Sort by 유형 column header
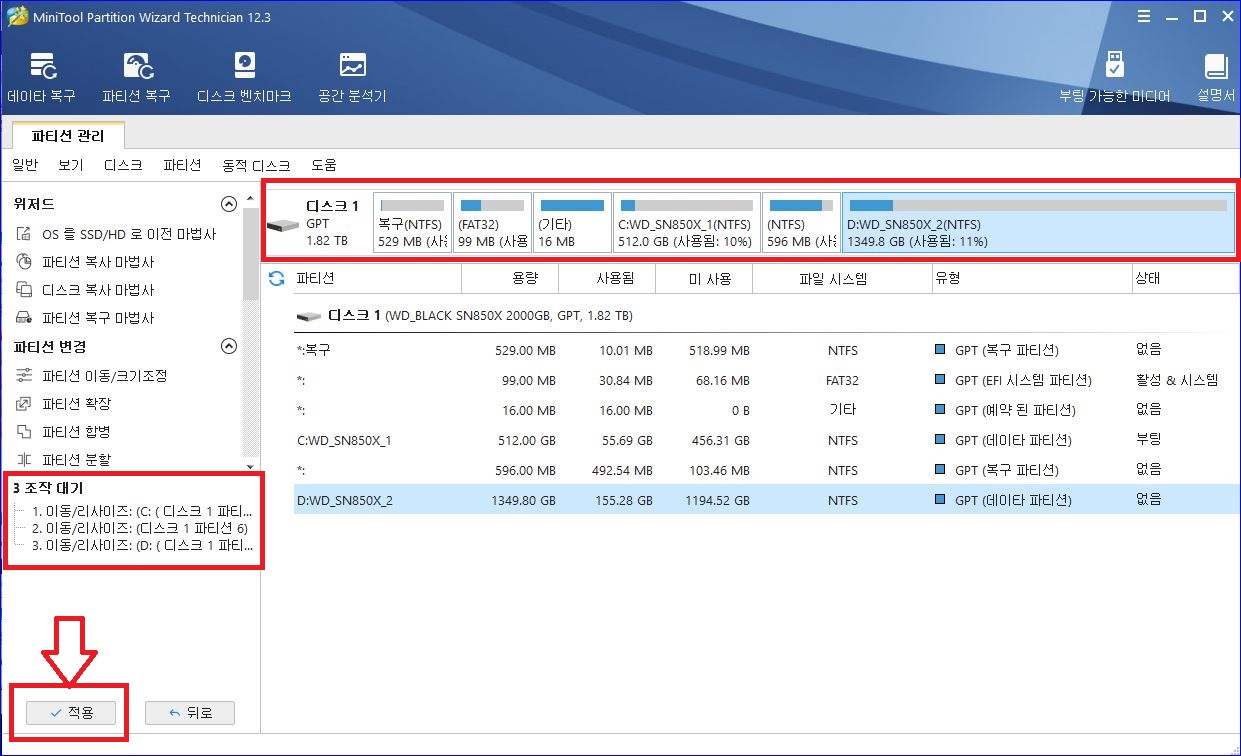This screenshot has height=756, width=1241. click(x=1031, y=279)
